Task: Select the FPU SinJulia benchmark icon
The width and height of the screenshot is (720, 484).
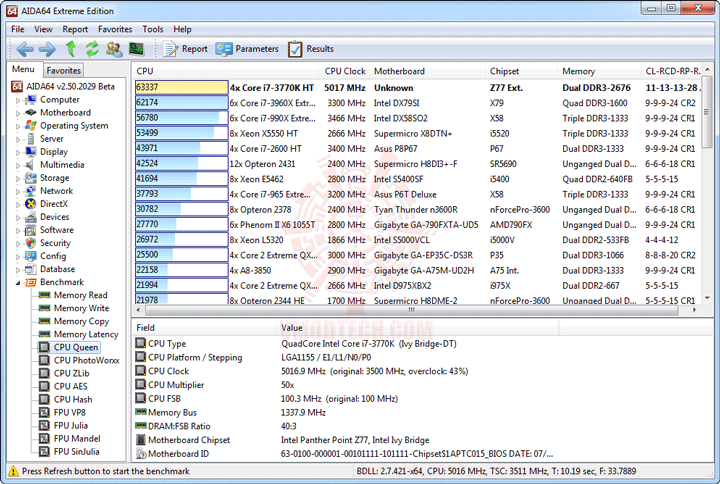Action: coord(45,452)
